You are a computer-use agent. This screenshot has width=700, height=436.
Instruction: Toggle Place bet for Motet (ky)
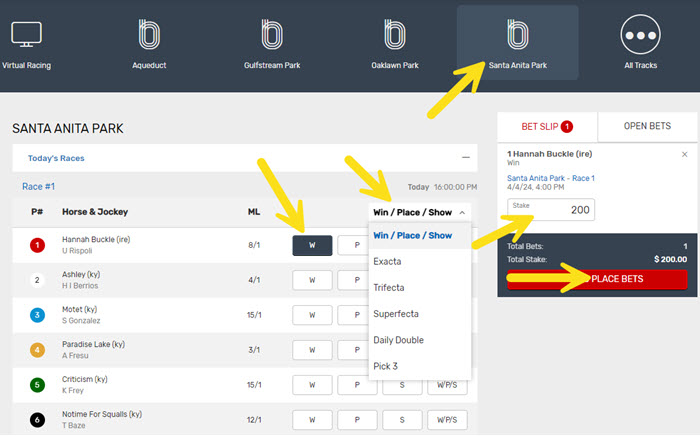point(354,315)
